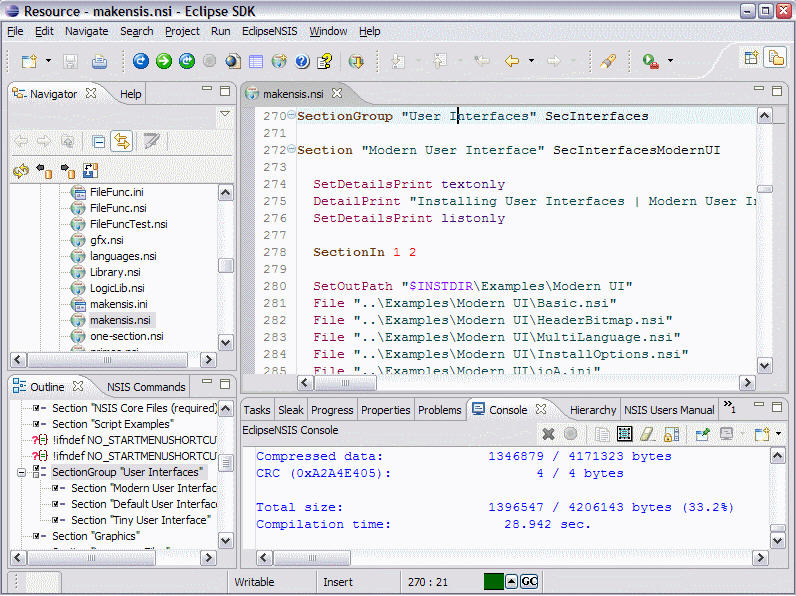The height and width of the screenshot is (596, 796).
Task: Click Collapse All in Navigator toolbar
Action: tap(98, 141)
